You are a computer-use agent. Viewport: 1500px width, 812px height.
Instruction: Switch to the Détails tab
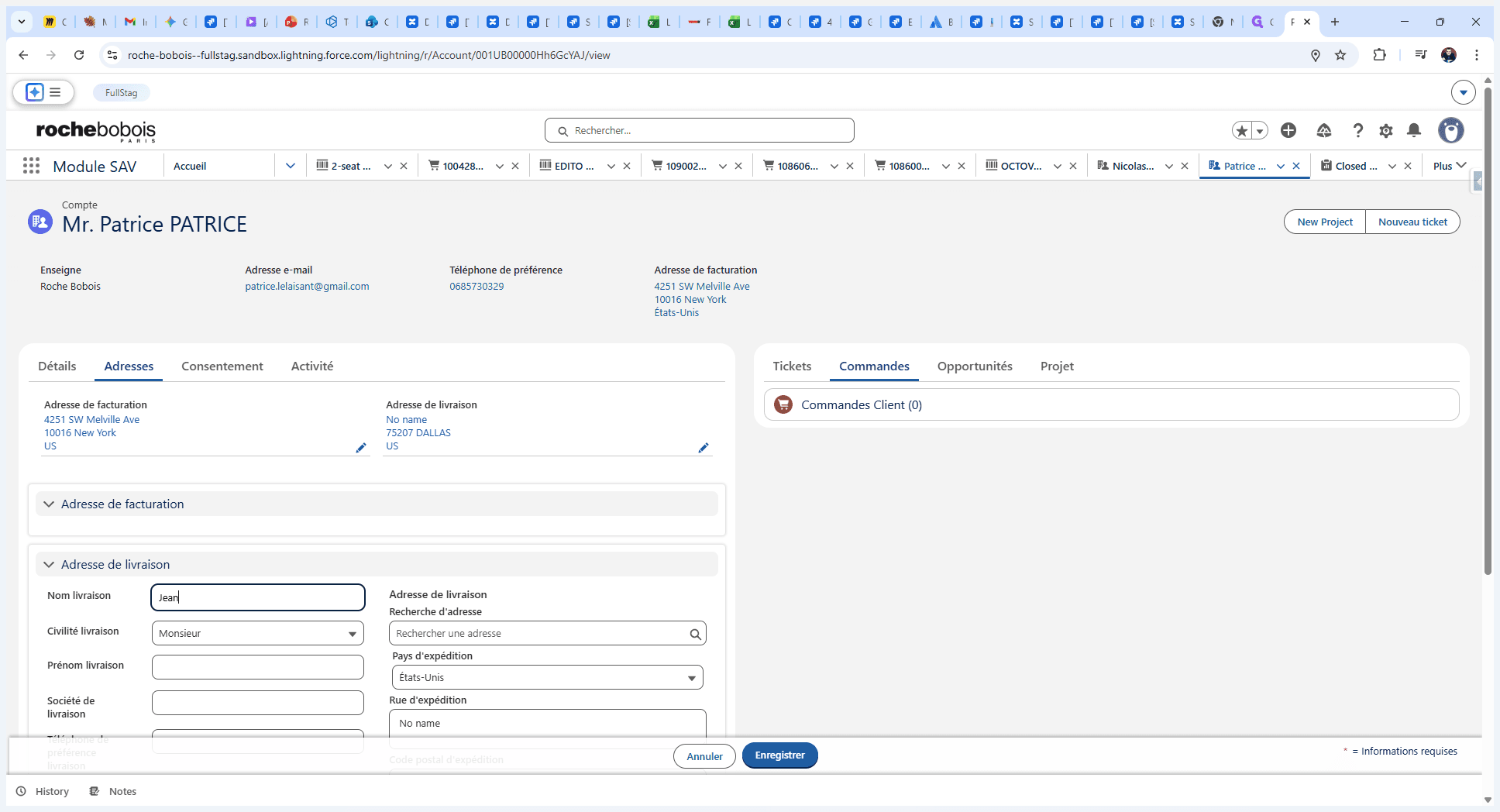tap(57, 366)
